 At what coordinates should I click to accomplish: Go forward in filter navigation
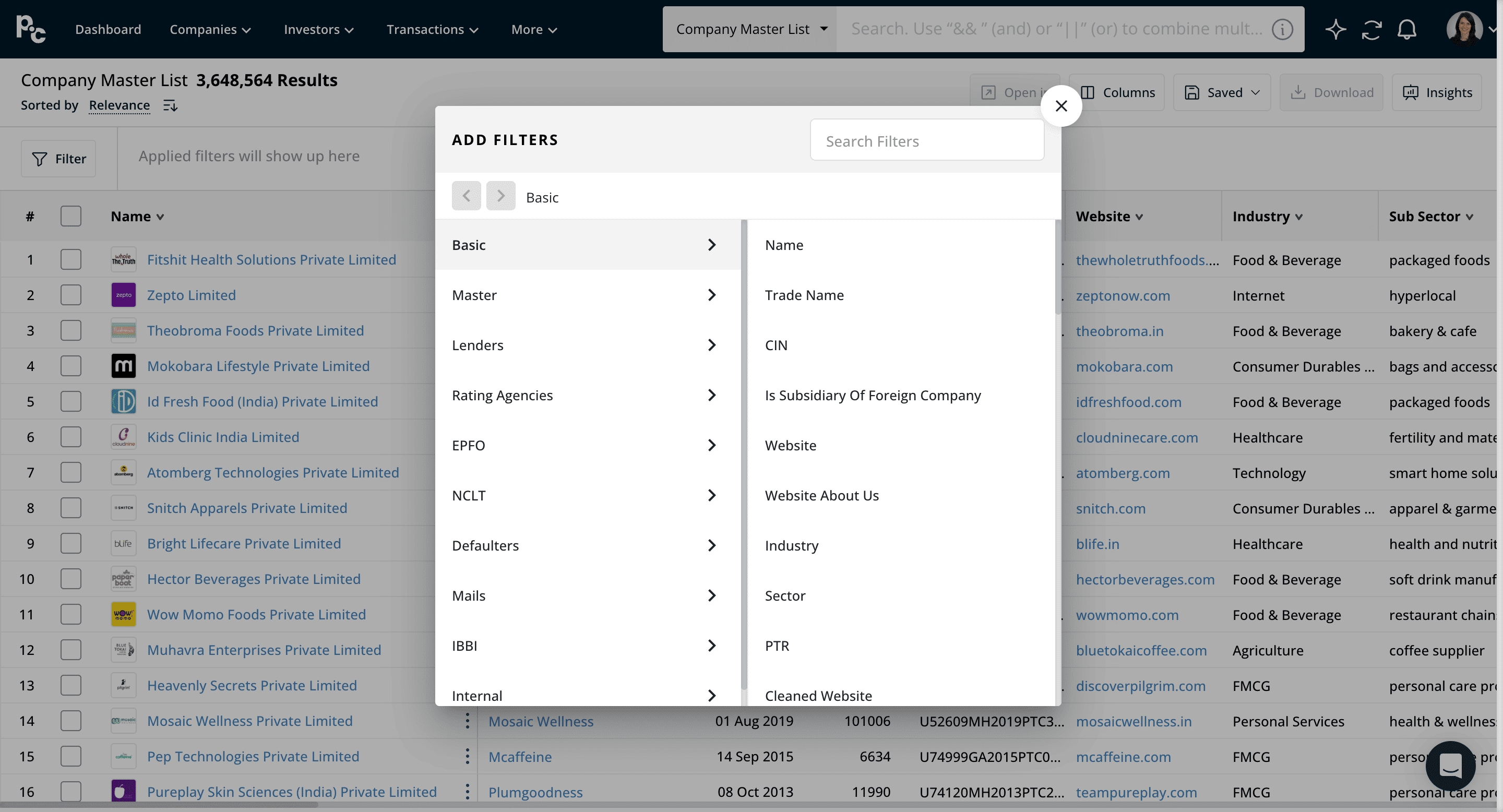pos(500,196)
